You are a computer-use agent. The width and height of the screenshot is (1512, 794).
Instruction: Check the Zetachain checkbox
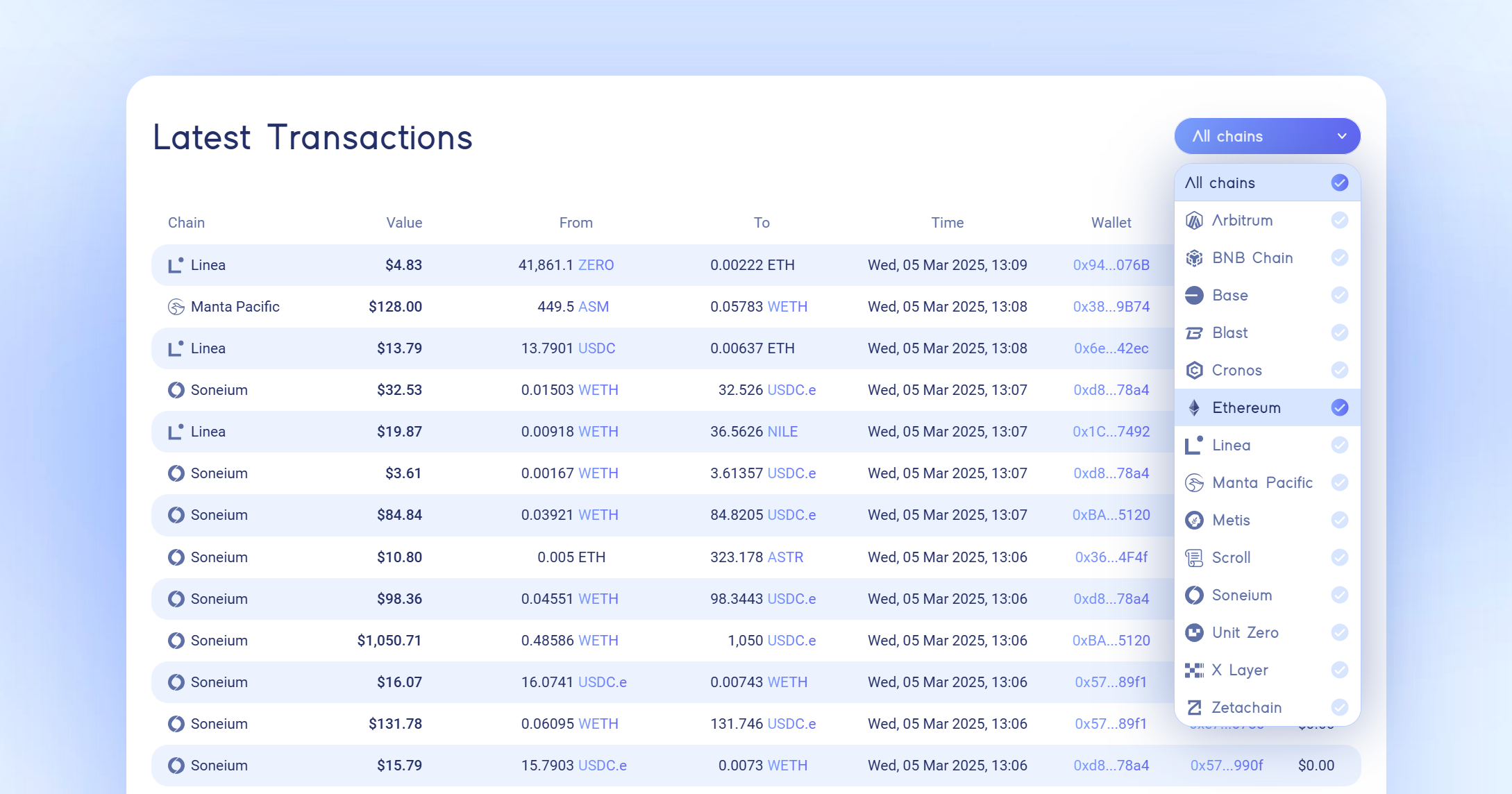pos(1339,708)
